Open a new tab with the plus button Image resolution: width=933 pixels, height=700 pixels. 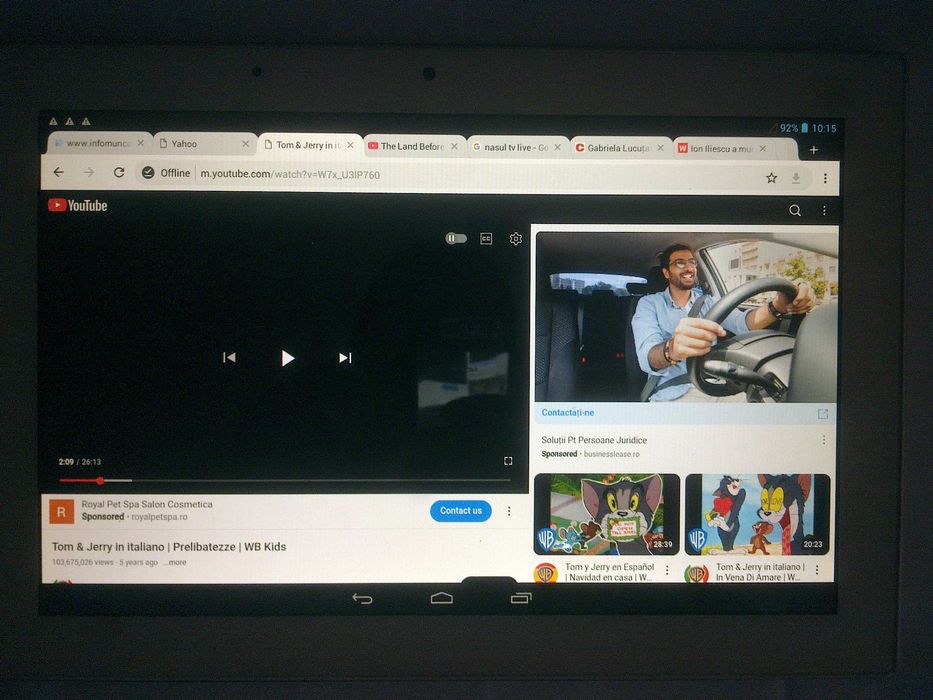[813, 150]
